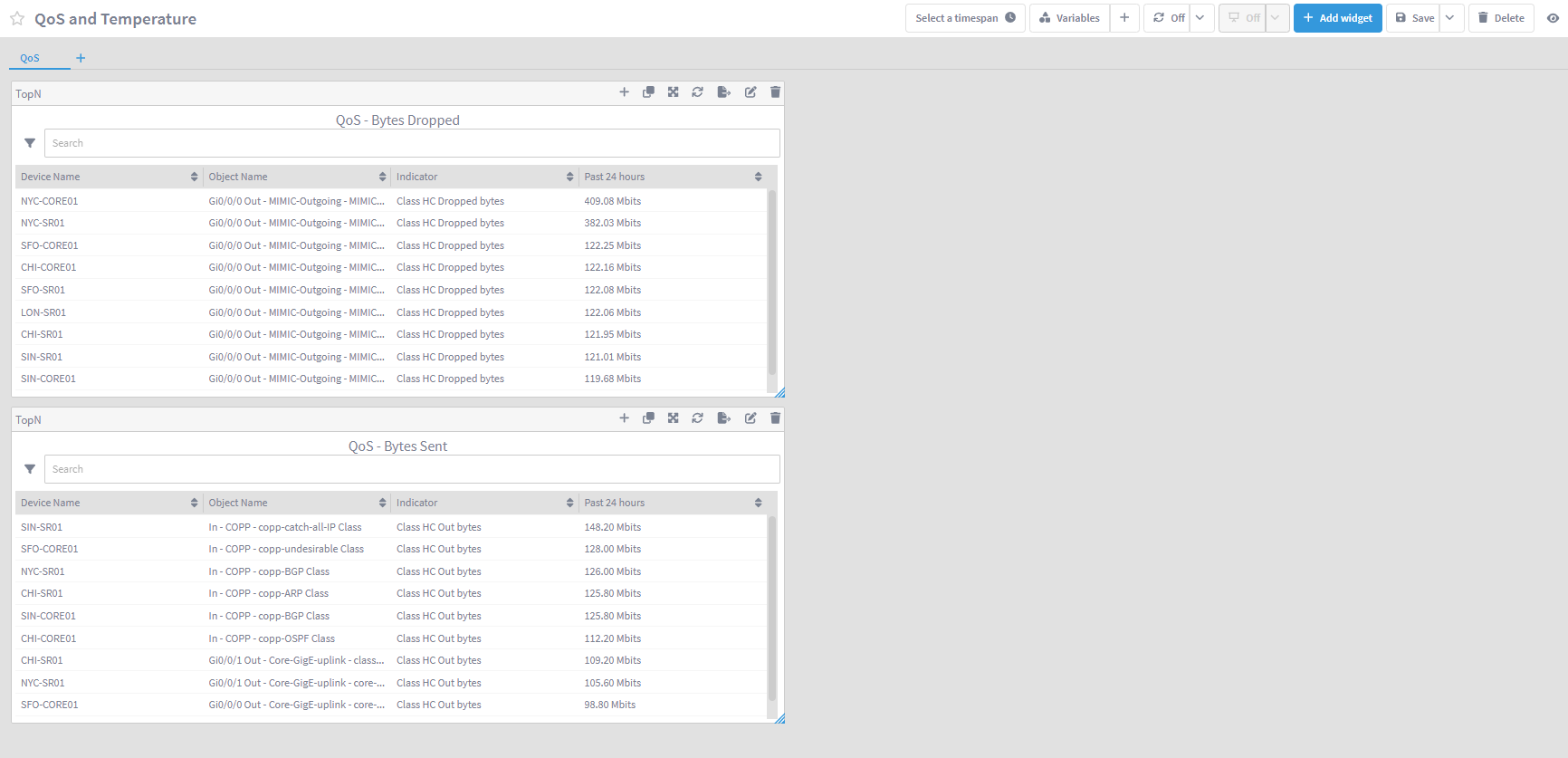Screen dimensions: 1568x758
Task: Click the Bytes Dropped table scrollbar
Action: point(772,282)
